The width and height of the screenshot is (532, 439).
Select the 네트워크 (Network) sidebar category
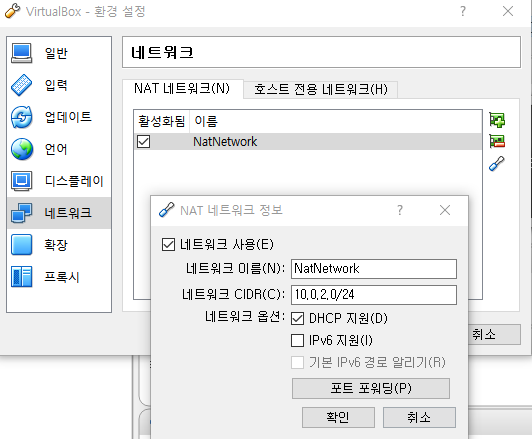[x=59, y=213]
